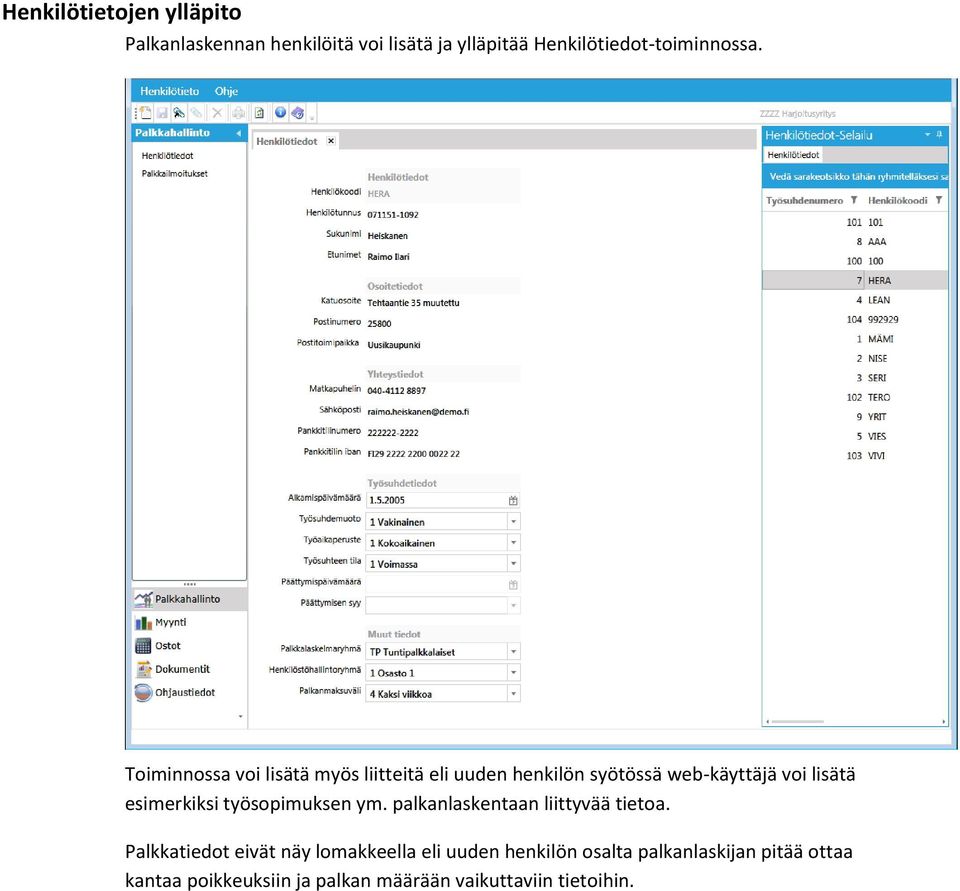Select the row with code LEAN
Viewport: 960px width, 891px height.
point(855,300)
